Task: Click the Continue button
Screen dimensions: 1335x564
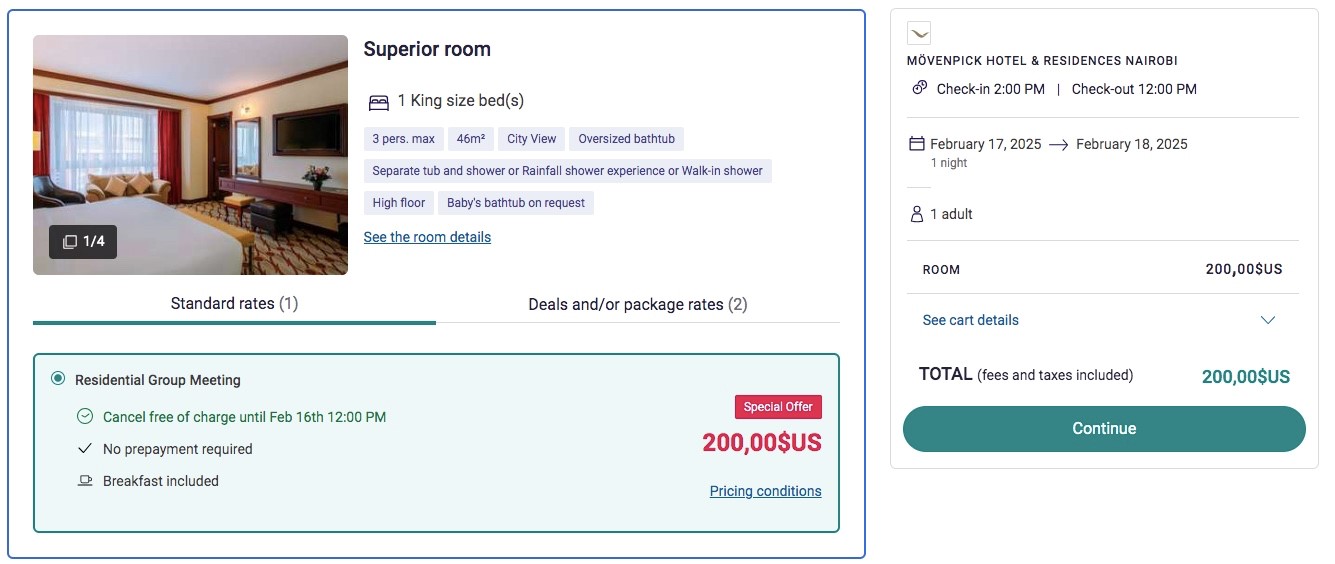Action: (x=1104, y=428)
